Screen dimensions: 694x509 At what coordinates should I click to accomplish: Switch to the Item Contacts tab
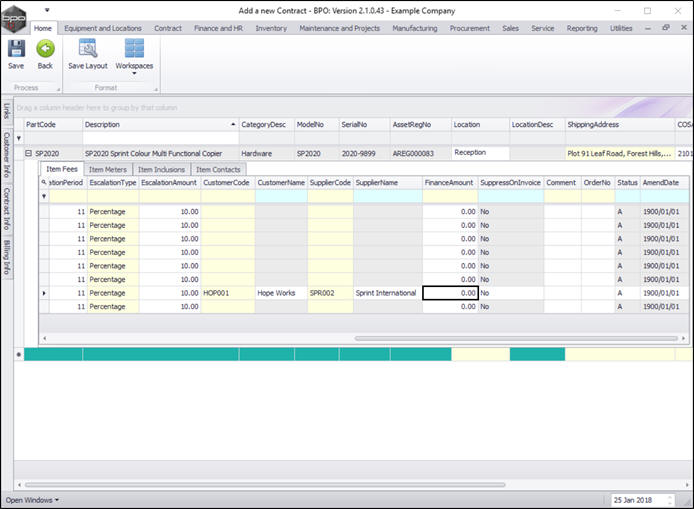pyautogui.click(x=218, y=170)
